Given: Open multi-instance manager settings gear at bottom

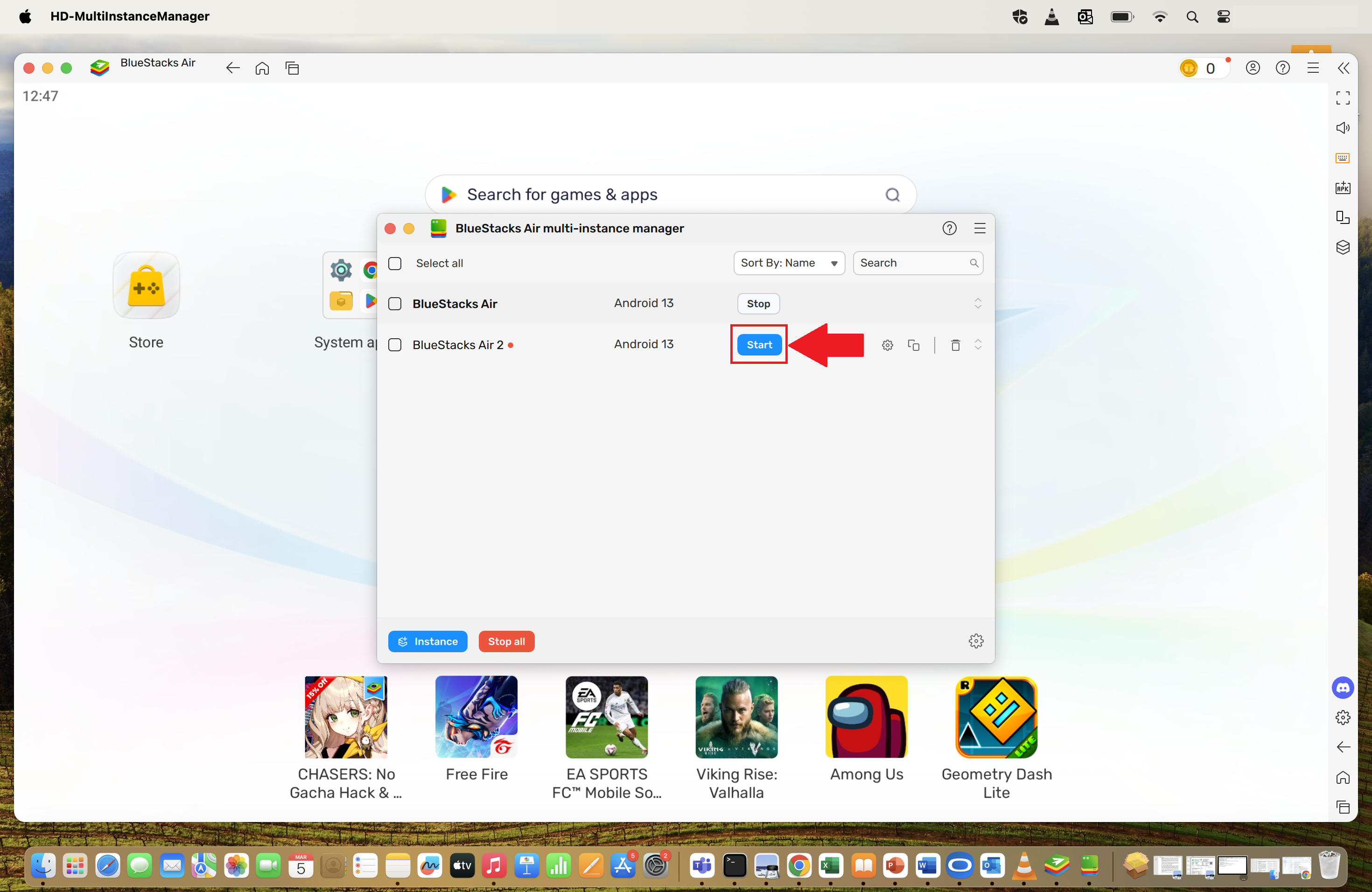Looking at the screenshot, I should (975, 641).
